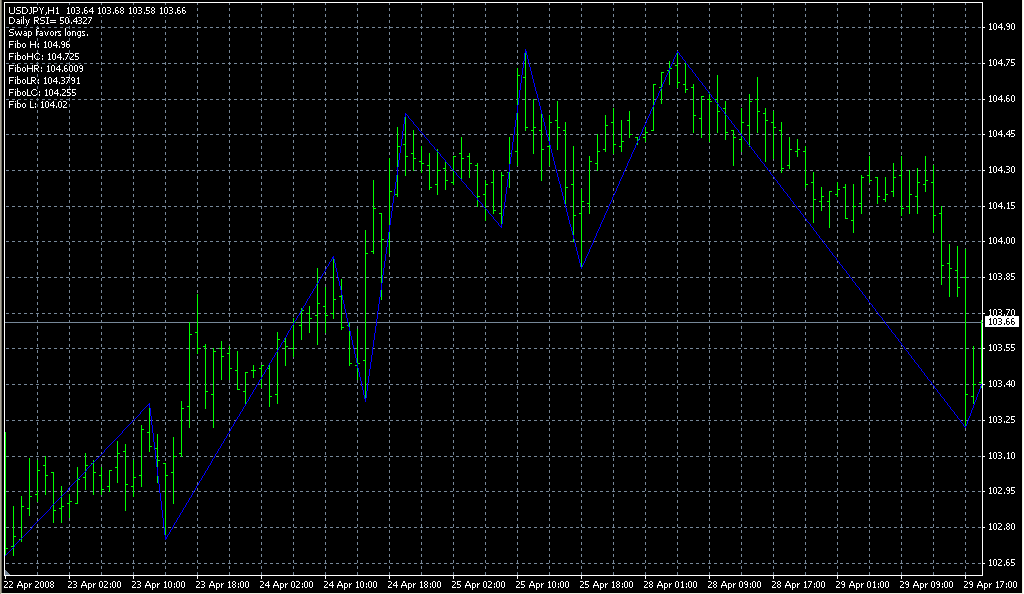The height and width of the screenshot is (594, 1024).
Task: Click the current price tag 103.66
Action: pos(1001,322)
